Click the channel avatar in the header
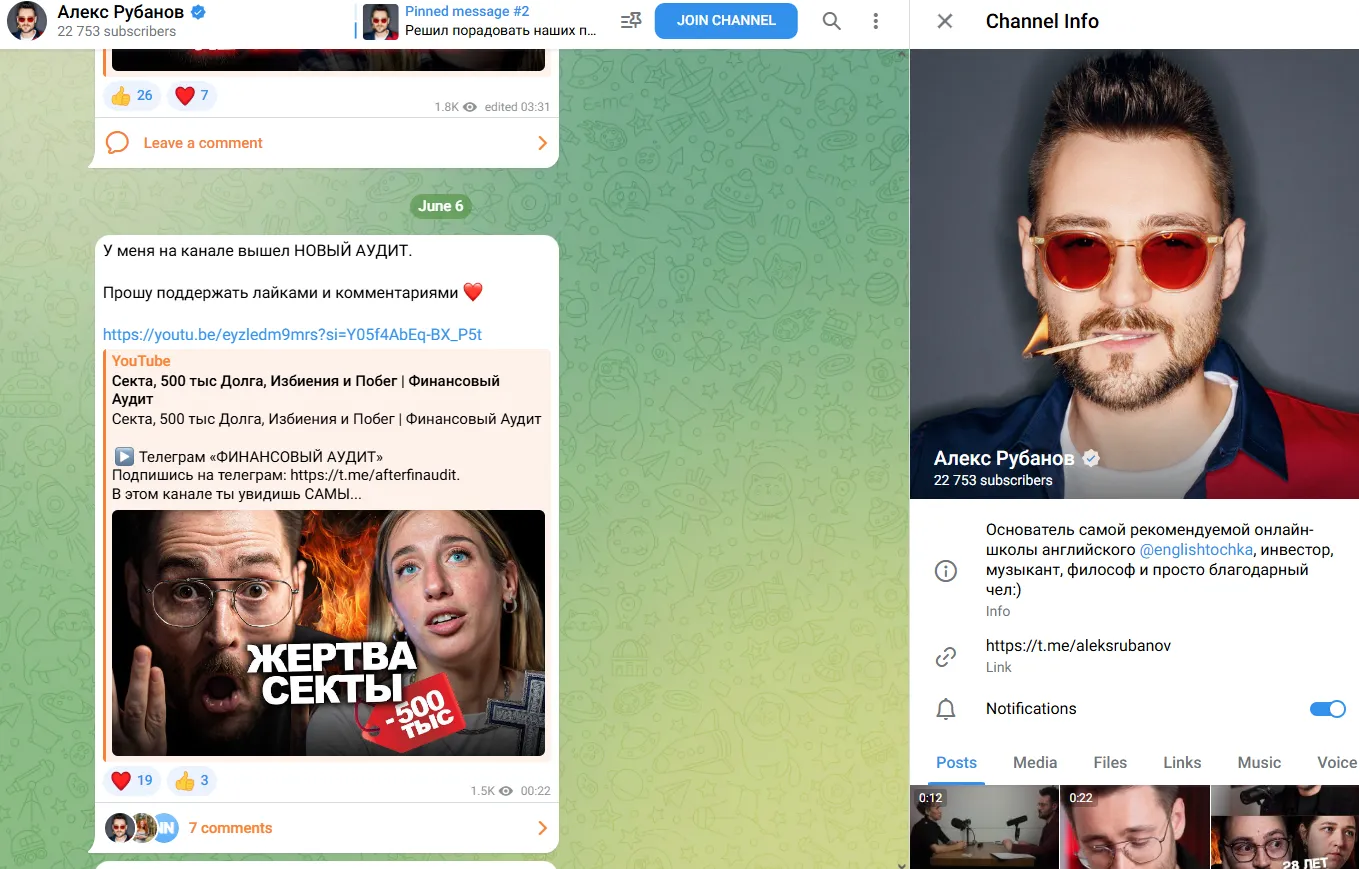 [27, 21]
